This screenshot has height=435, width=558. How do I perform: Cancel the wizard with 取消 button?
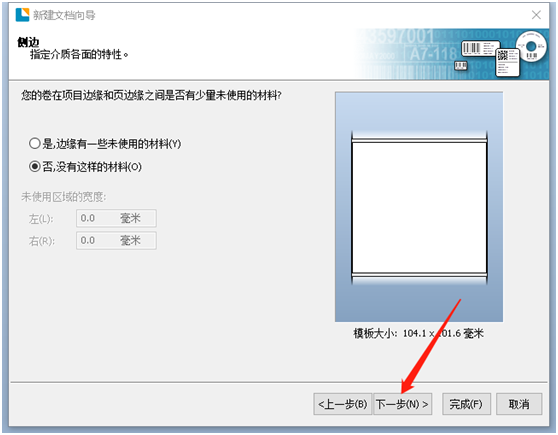point(519,404)
